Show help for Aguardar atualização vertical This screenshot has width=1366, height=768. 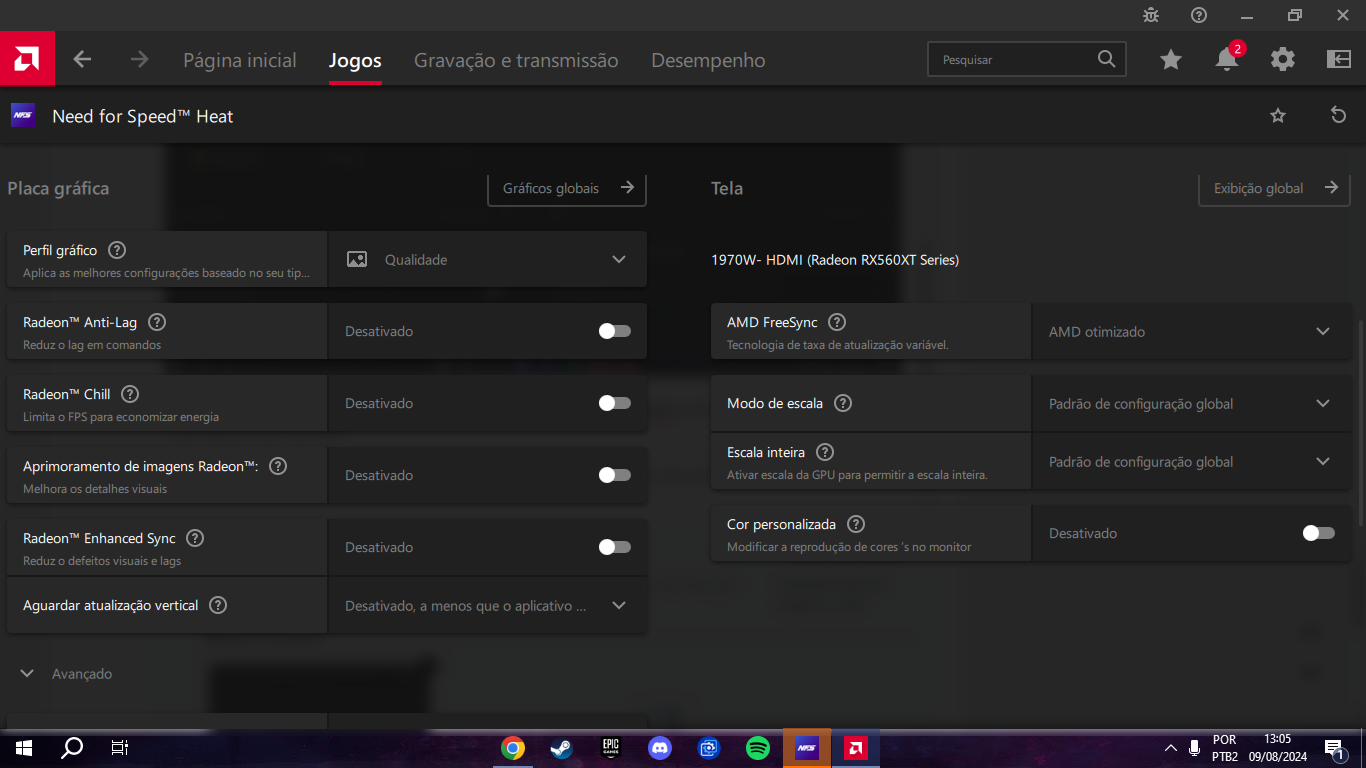[x=218, y=605]
